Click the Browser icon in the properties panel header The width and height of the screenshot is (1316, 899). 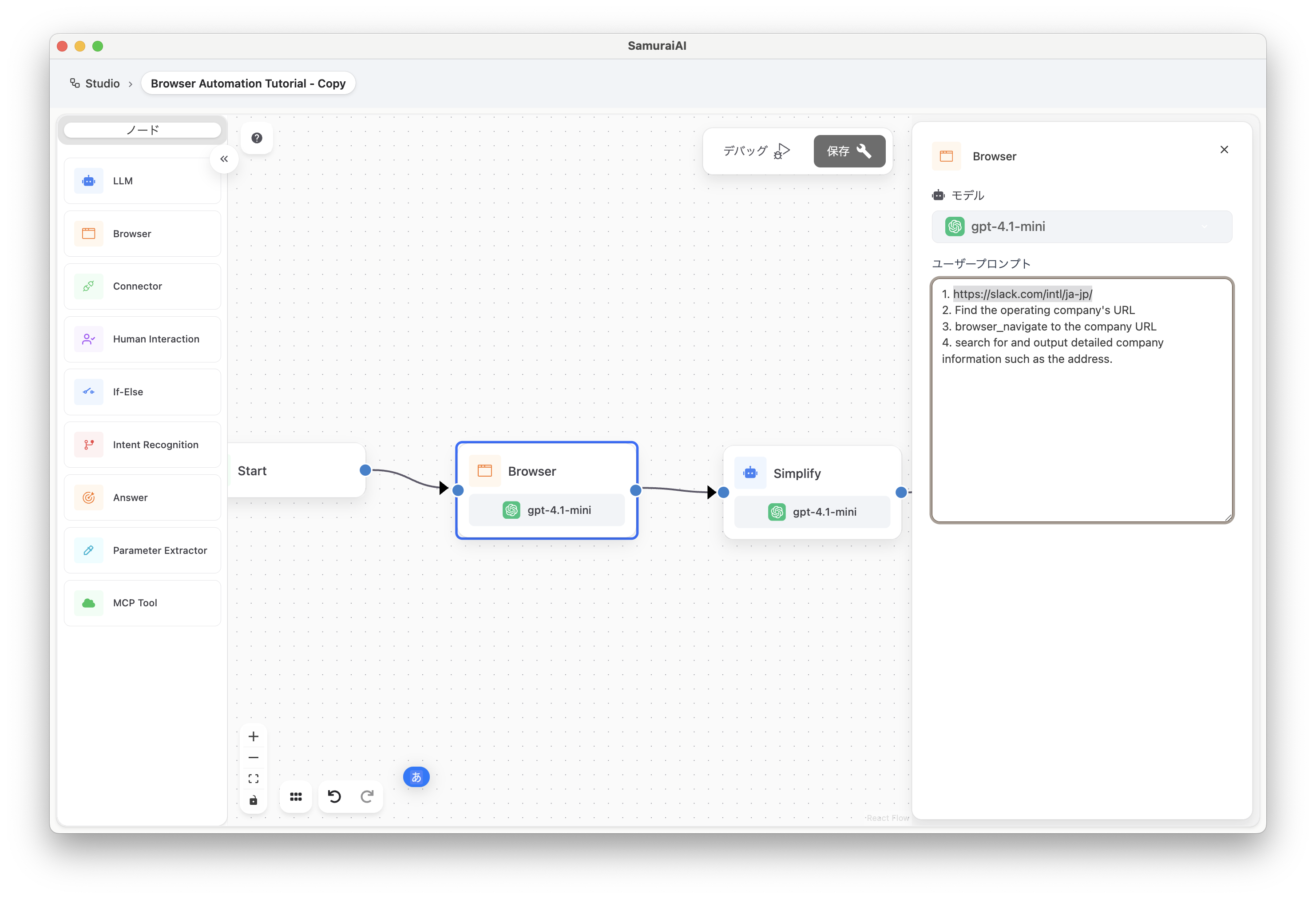(946, 156)
